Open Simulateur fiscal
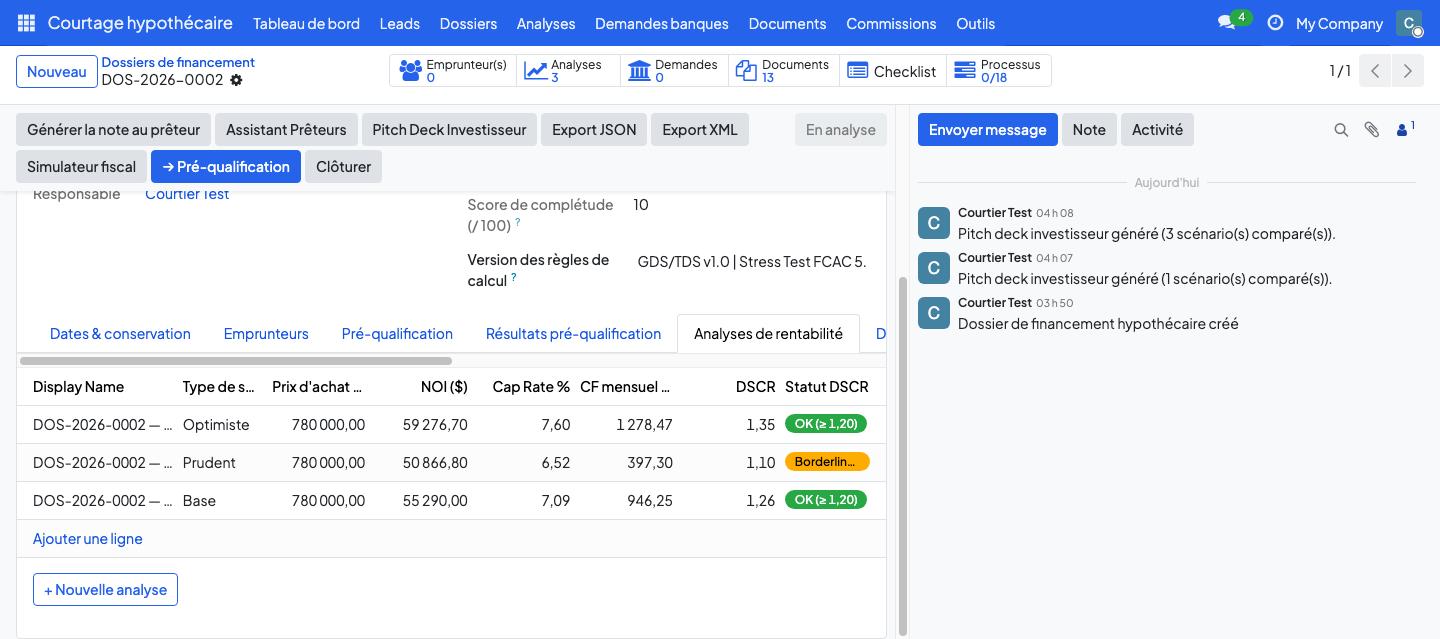 pyautogui.click(x=81, y=167)
